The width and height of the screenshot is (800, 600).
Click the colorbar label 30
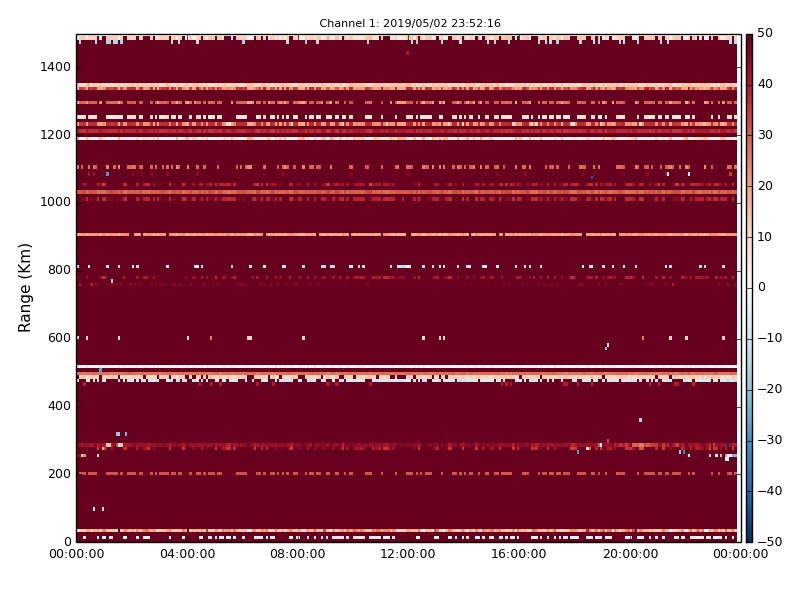point(765,135)
